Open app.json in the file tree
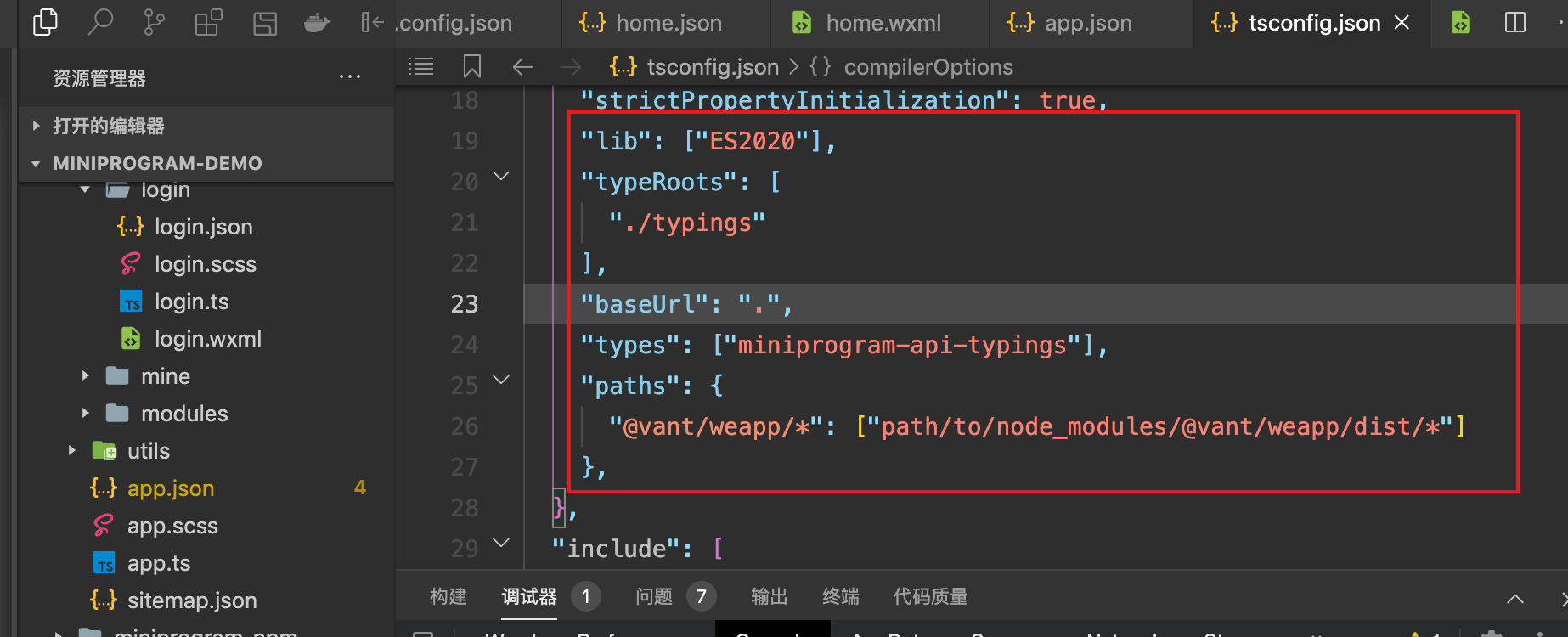This screenshot has width=1568, height=637. click(170, 488)
